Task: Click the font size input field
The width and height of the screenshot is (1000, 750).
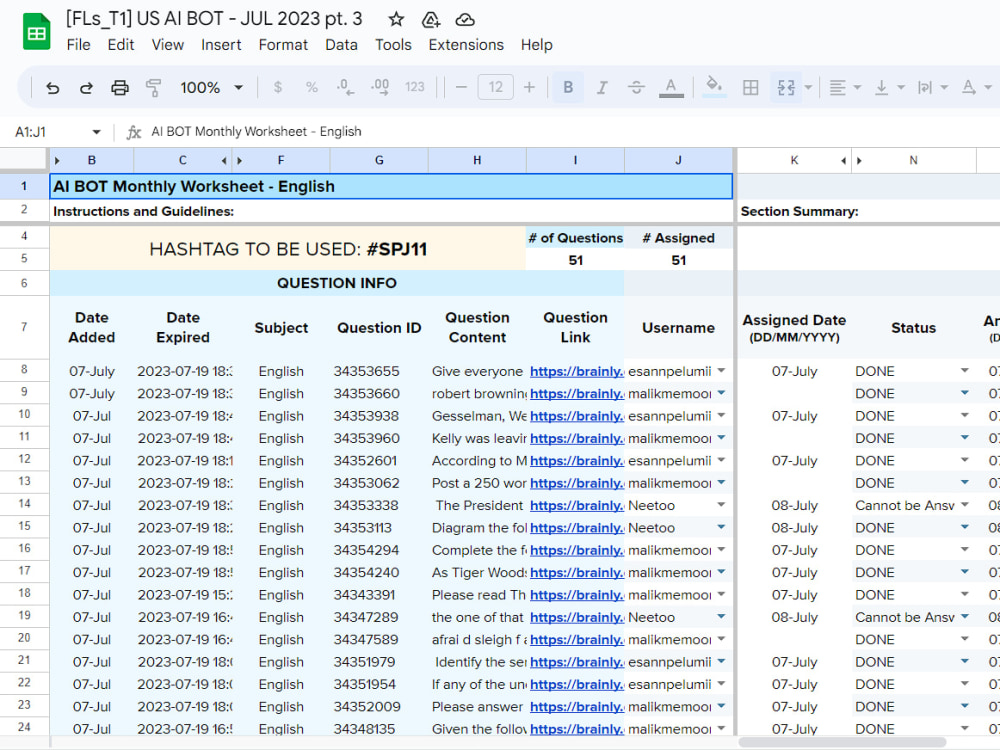Action: point(496,87)
